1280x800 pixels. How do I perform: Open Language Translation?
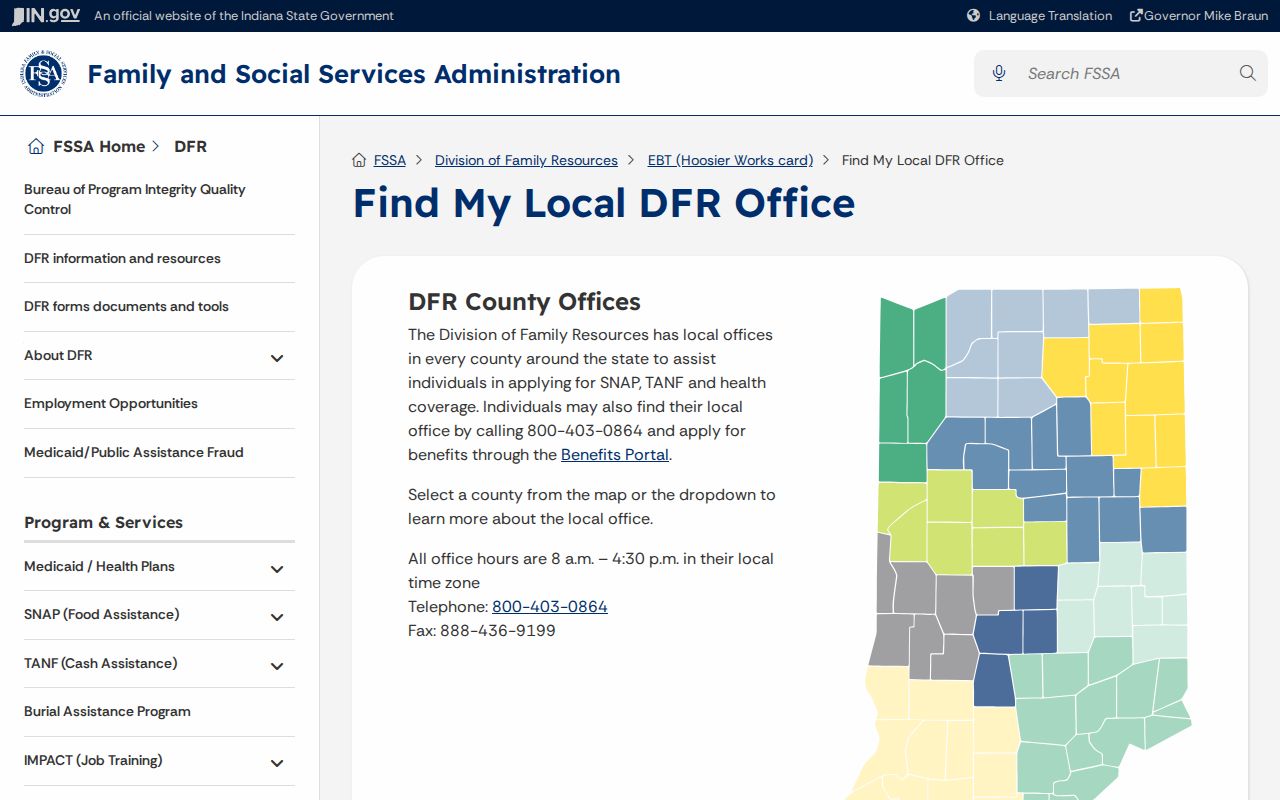tap(1050, 16)
